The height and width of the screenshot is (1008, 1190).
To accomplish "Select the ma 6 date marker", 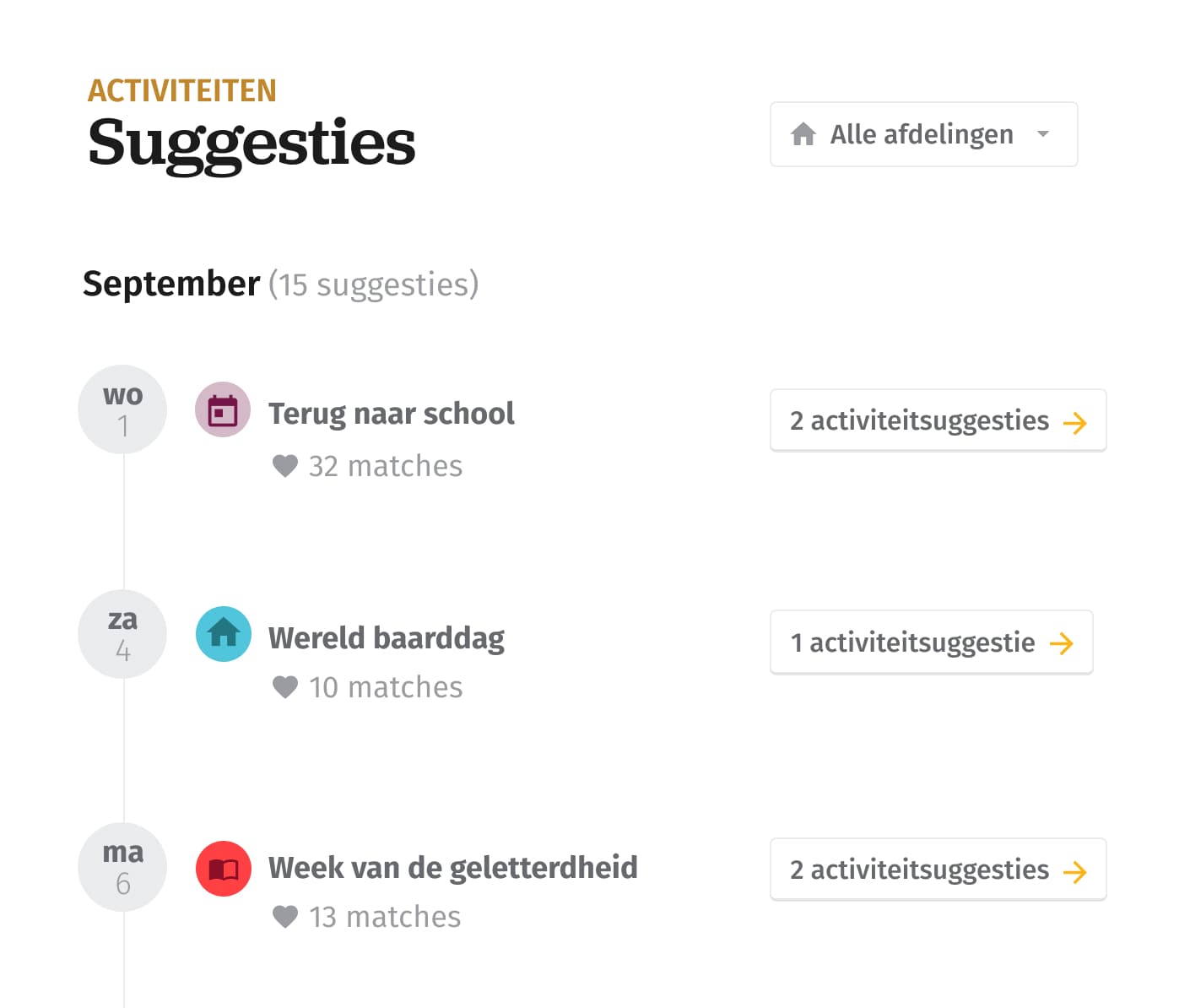I will 122,867.
